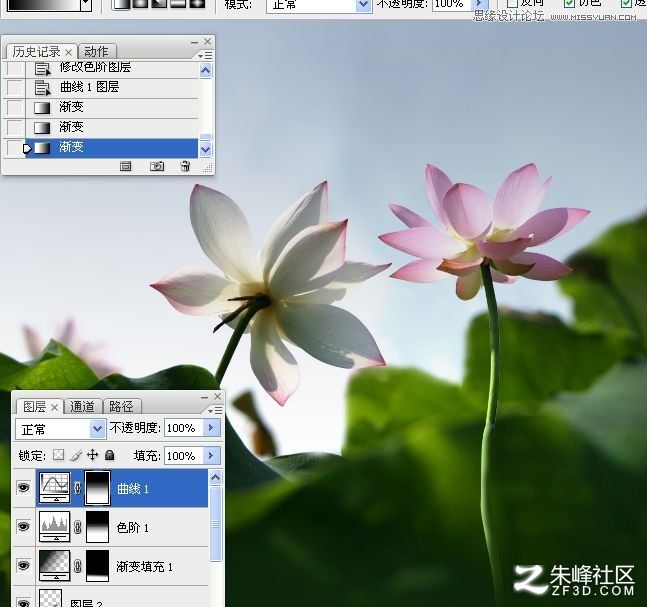Minimize the Layers panel
Screen dimensions: 647x607
click(x=204, y=397)
